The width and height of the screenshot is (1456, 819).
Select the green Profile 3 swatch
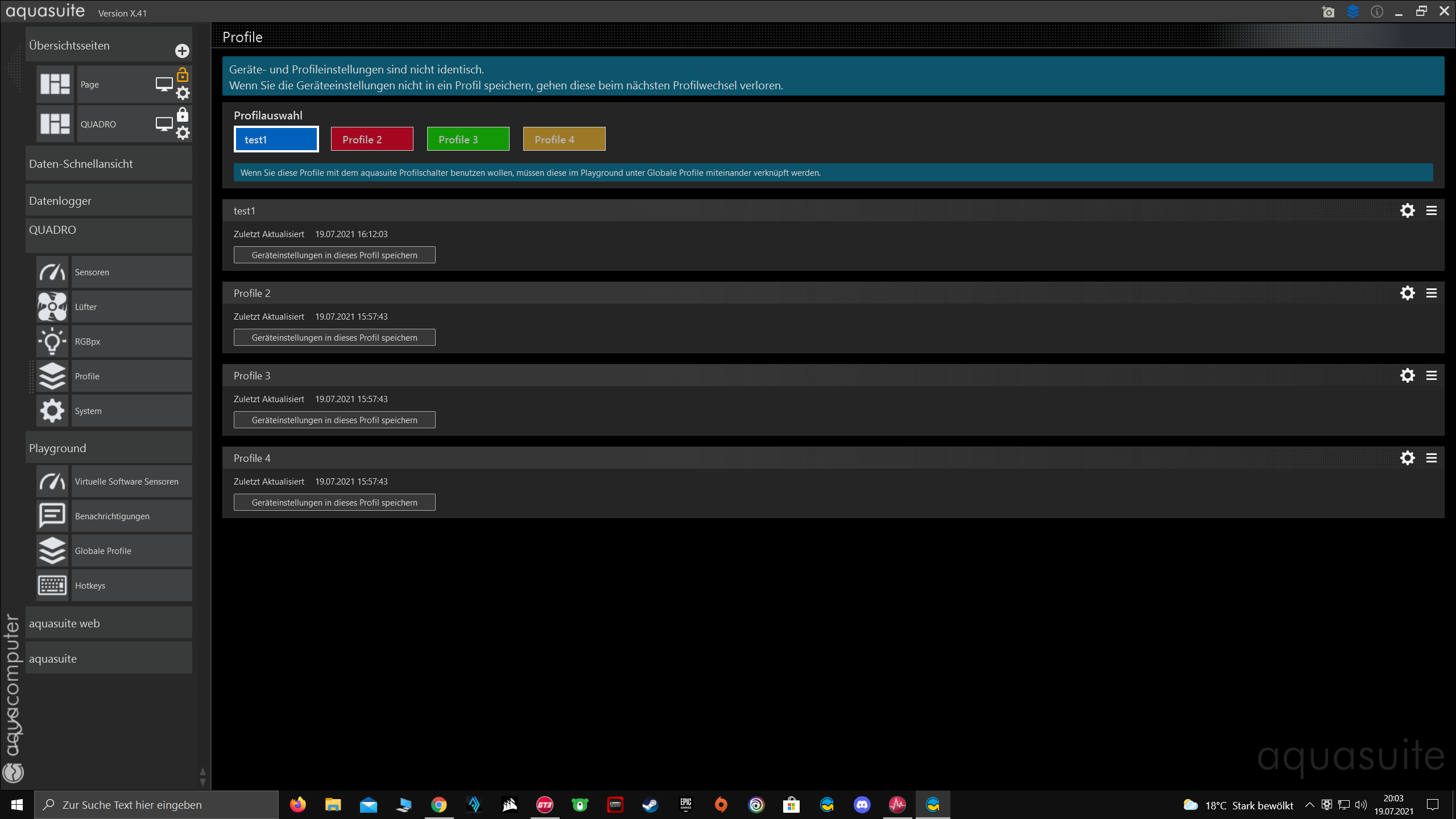468,139
